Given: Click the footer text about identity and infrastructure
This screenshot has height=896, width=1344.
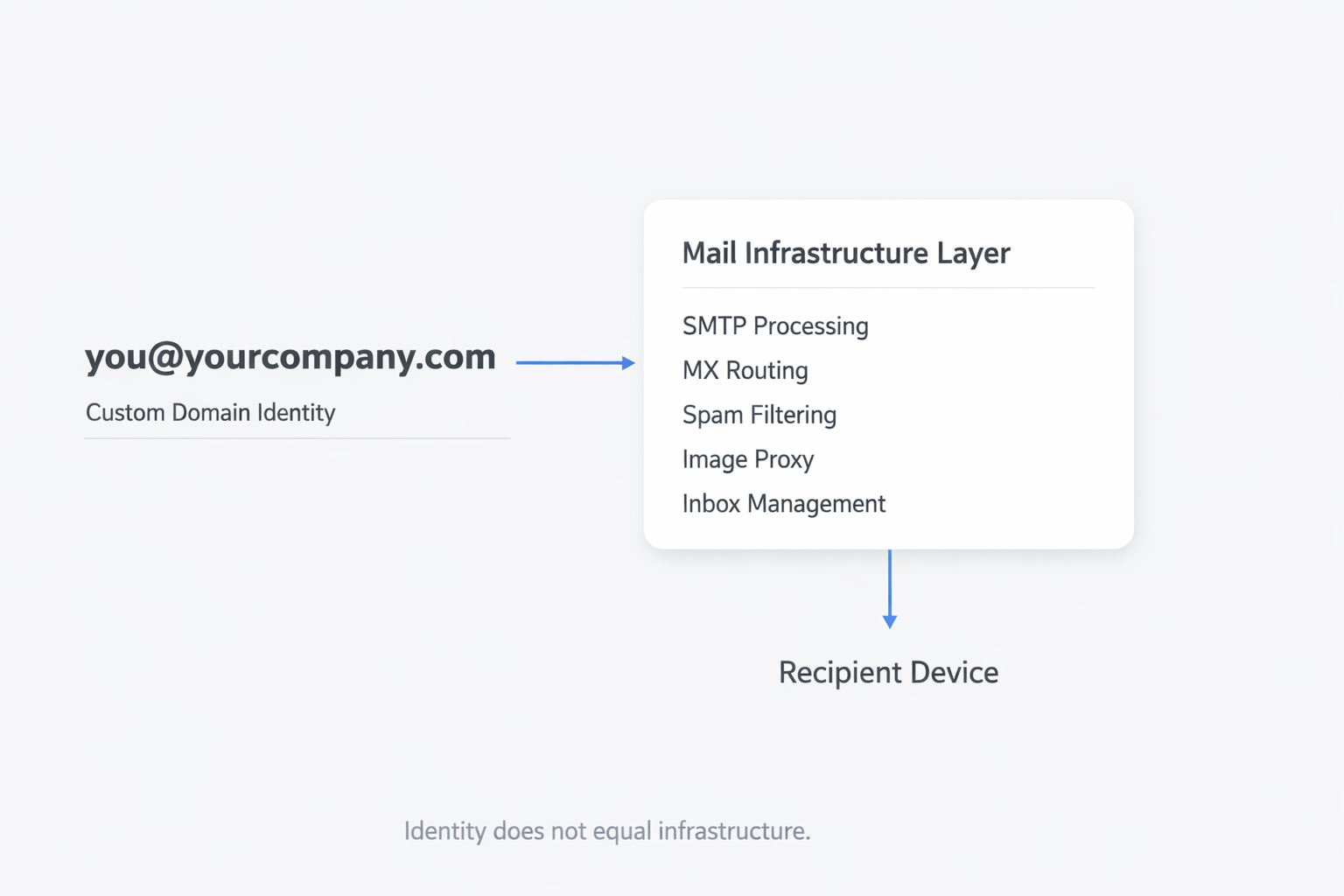Looking at the screenshot, I should tap(607, 830).
